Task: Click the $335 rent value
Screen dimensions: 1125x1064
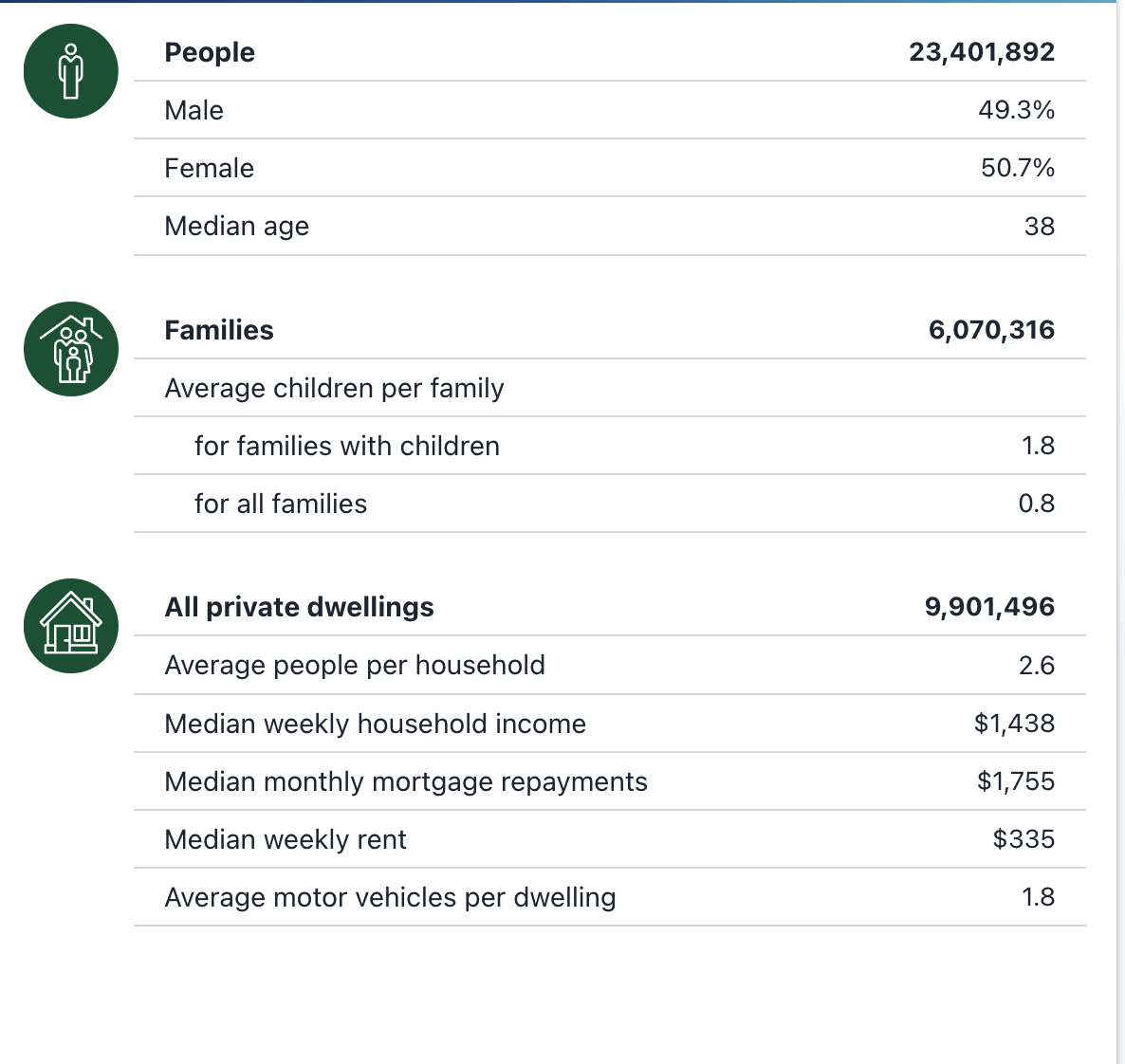Action: 1024,838
